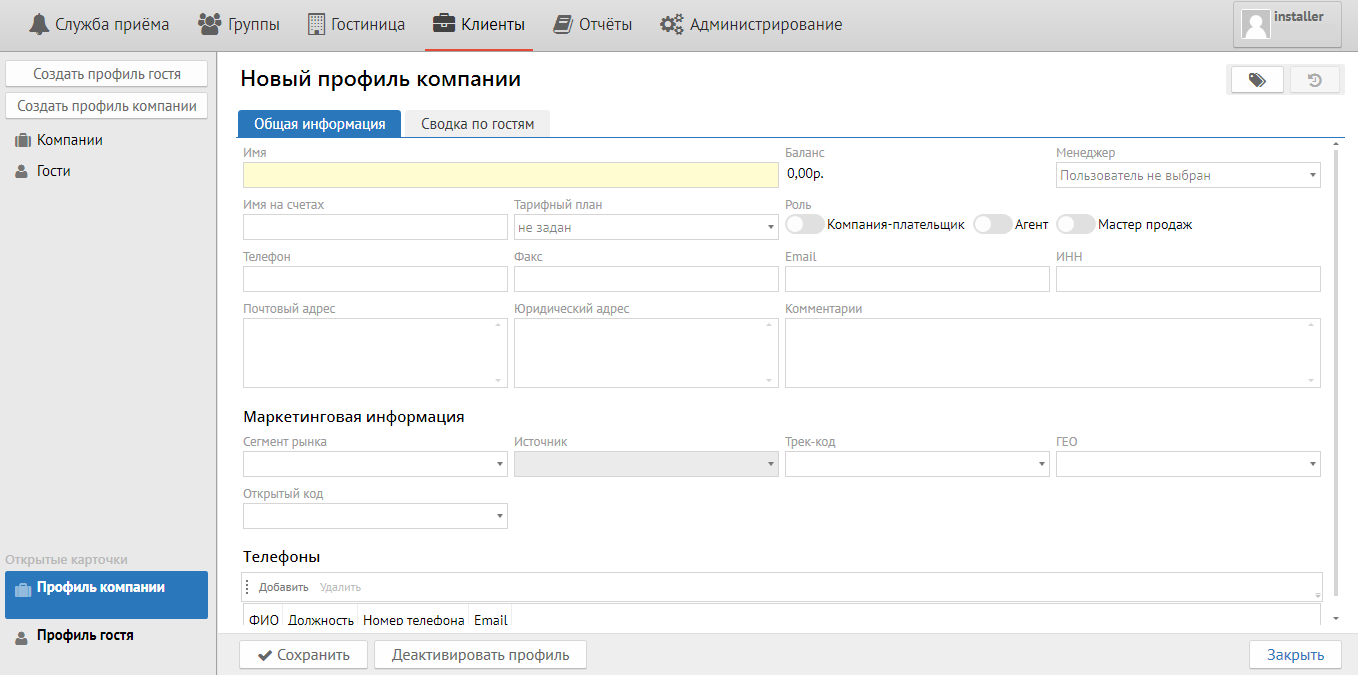Click the yellow Имя input field
Viewport: 1358px width, 675px height.
tap(510, 176)
